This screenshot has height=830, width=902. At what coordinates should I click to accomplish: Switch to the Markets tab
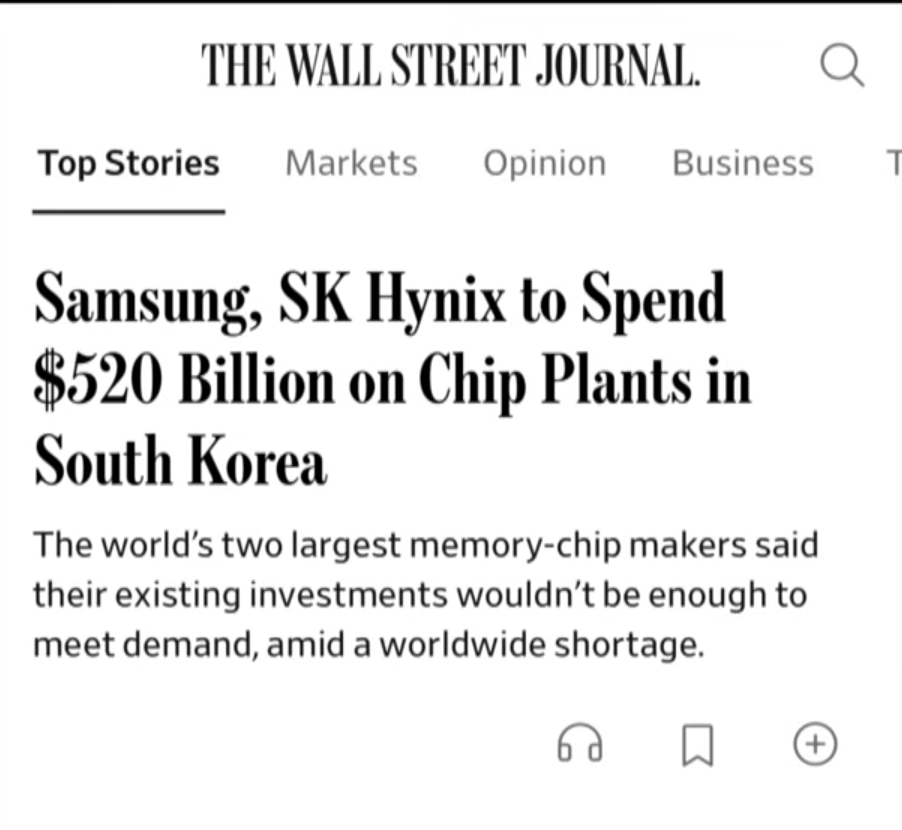tap(351, 163)
